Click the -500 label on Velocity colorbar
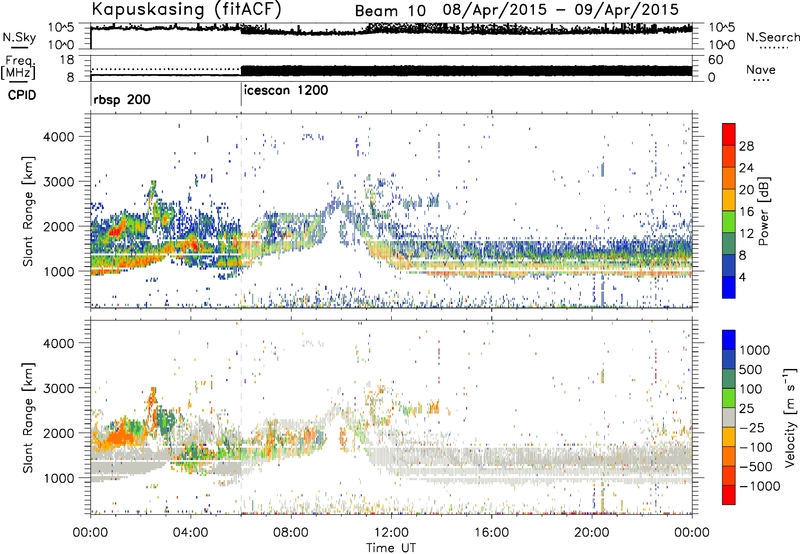The width and height of the screenshot is (800, 554). coord(756,467)
